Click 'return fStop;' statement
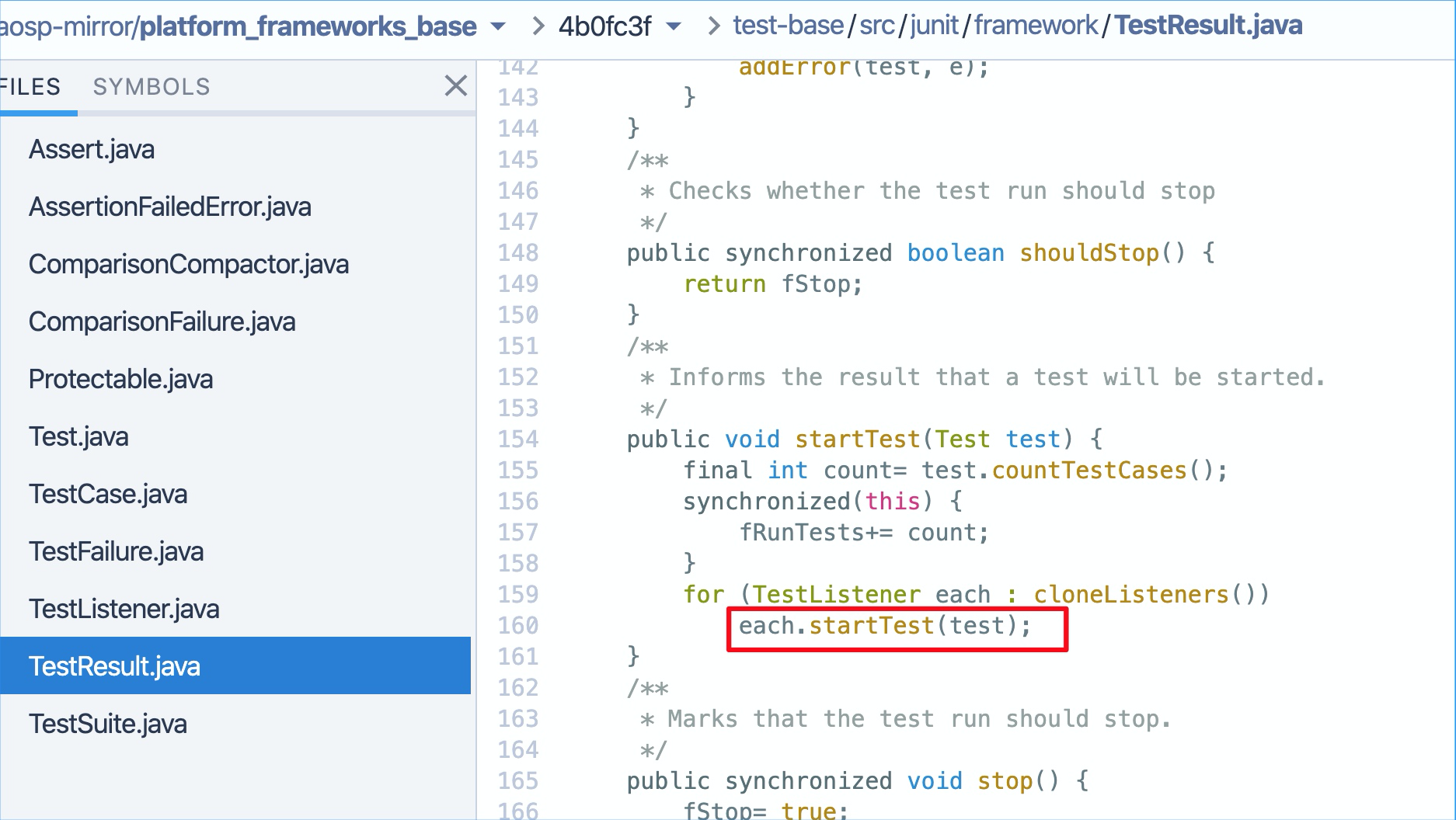This screenshot has height=820, width=1456. pyautogui.click(x=773, y=284)
